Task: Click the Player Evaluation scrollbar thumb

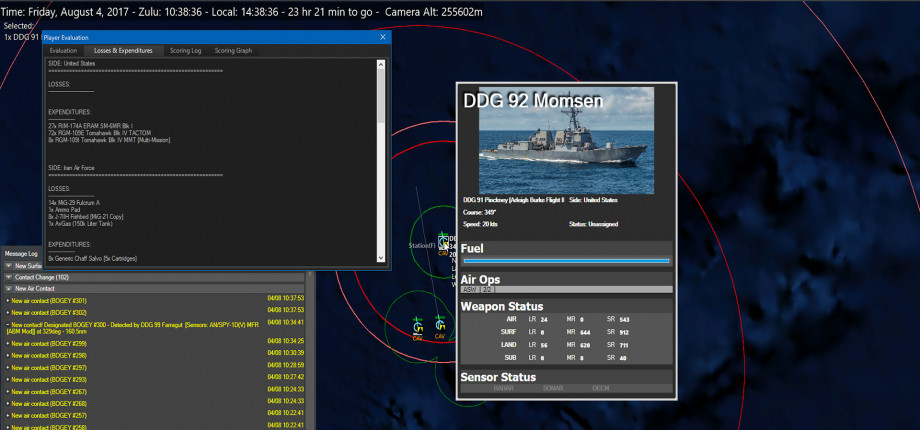Action: click(381, 94)
